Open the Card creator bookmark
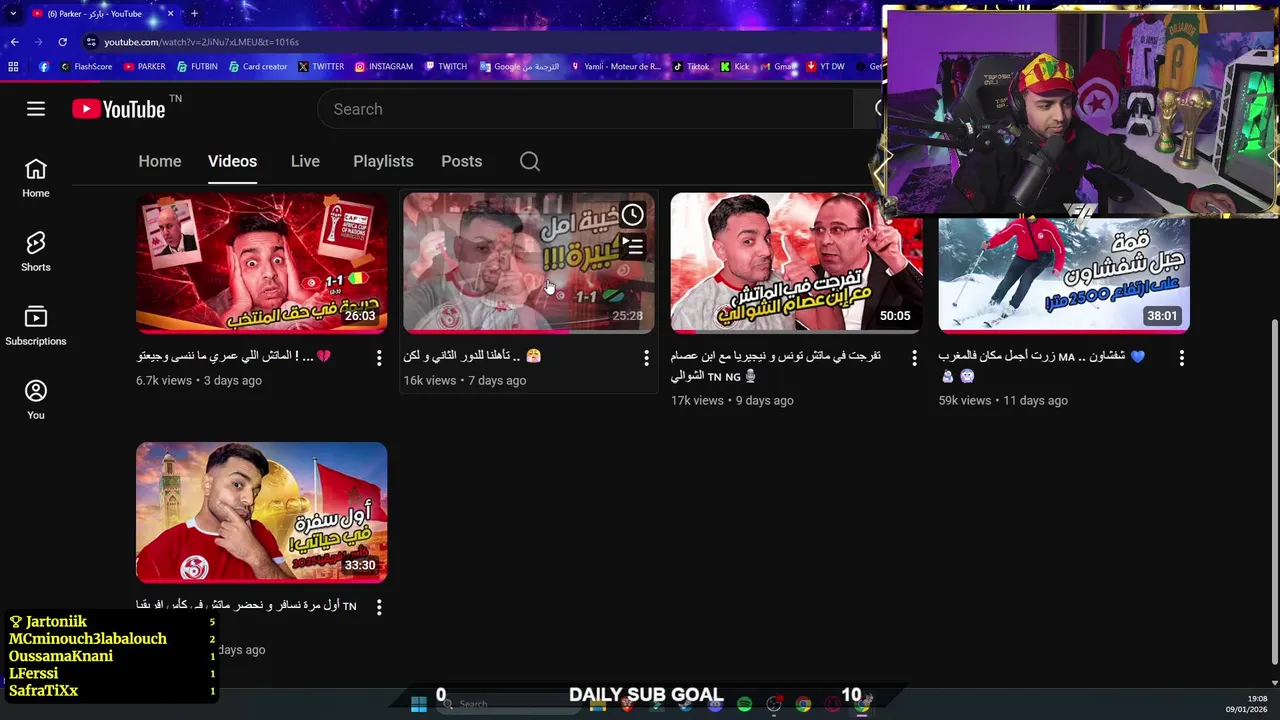 pos(257,67)
